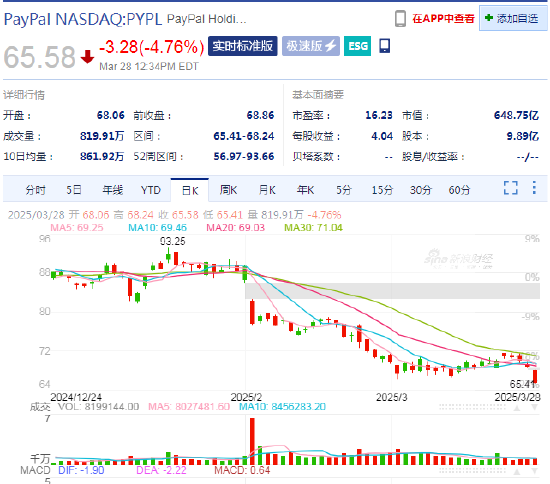Open the 月K monthly candlestick tab
The height and width of the screenshot is (484, 550).
click(267, 190)
